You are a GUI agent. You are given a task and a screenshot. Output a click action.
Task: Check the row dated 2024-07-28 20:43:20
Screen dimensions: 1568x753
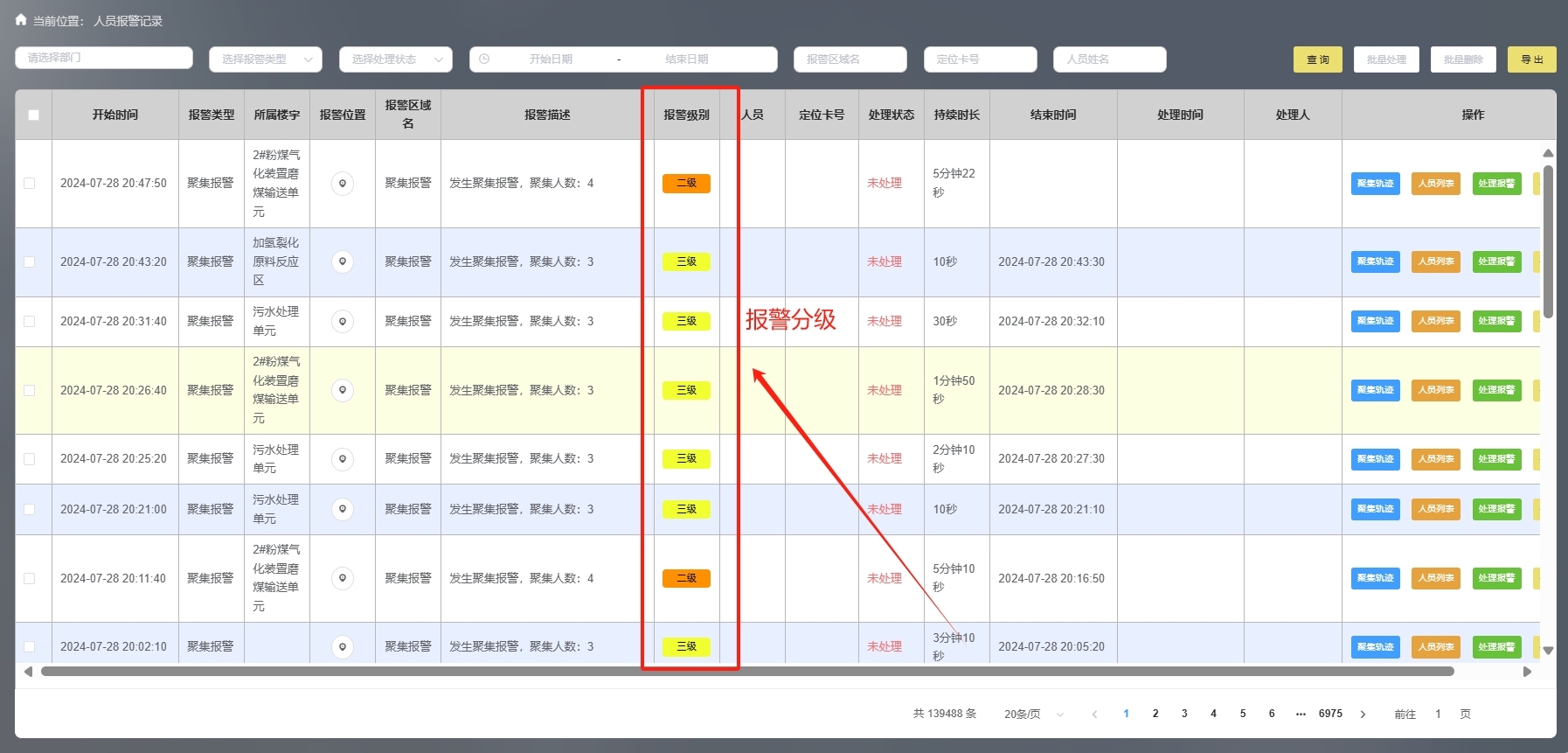click(x=30, y=261)
